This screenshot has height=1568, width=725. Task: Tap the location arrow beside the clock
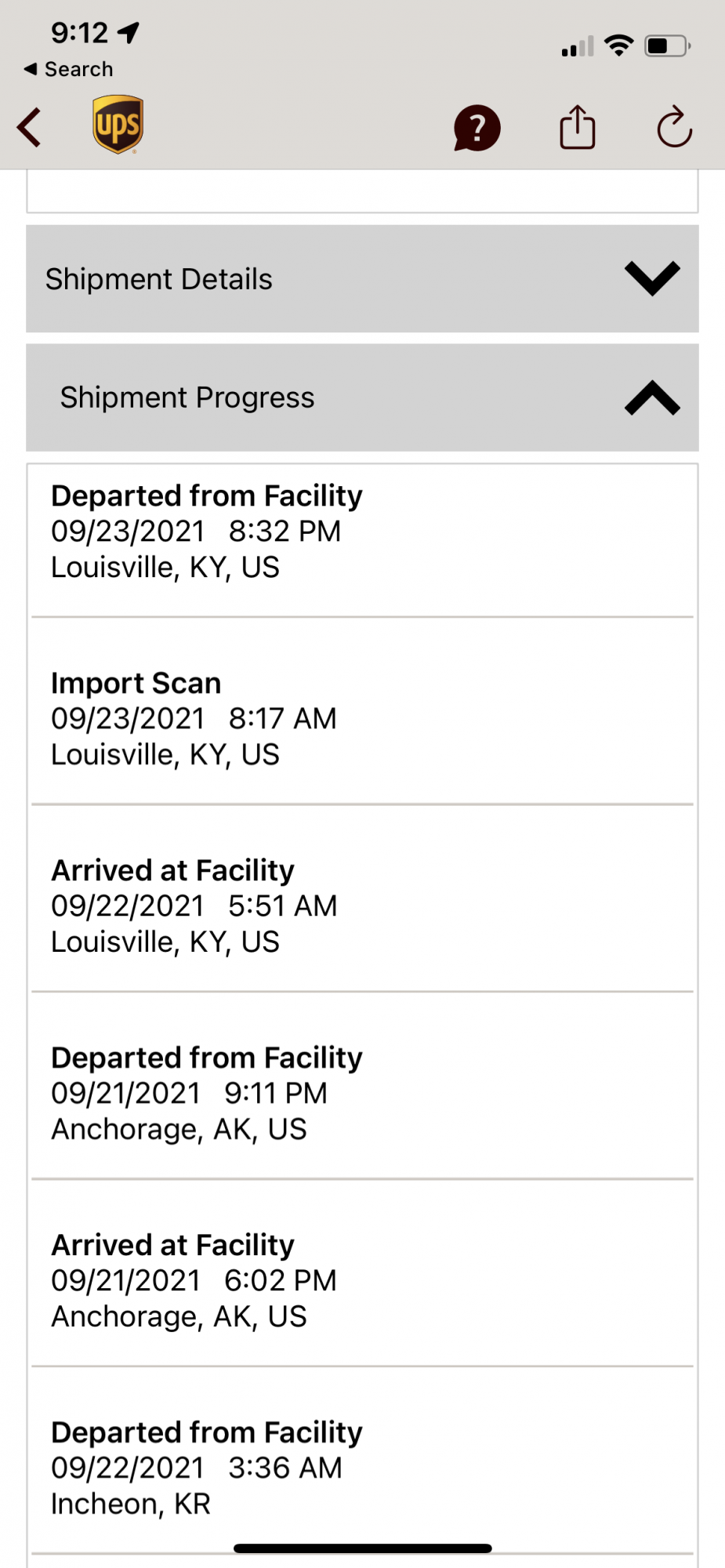click(129, 32)
